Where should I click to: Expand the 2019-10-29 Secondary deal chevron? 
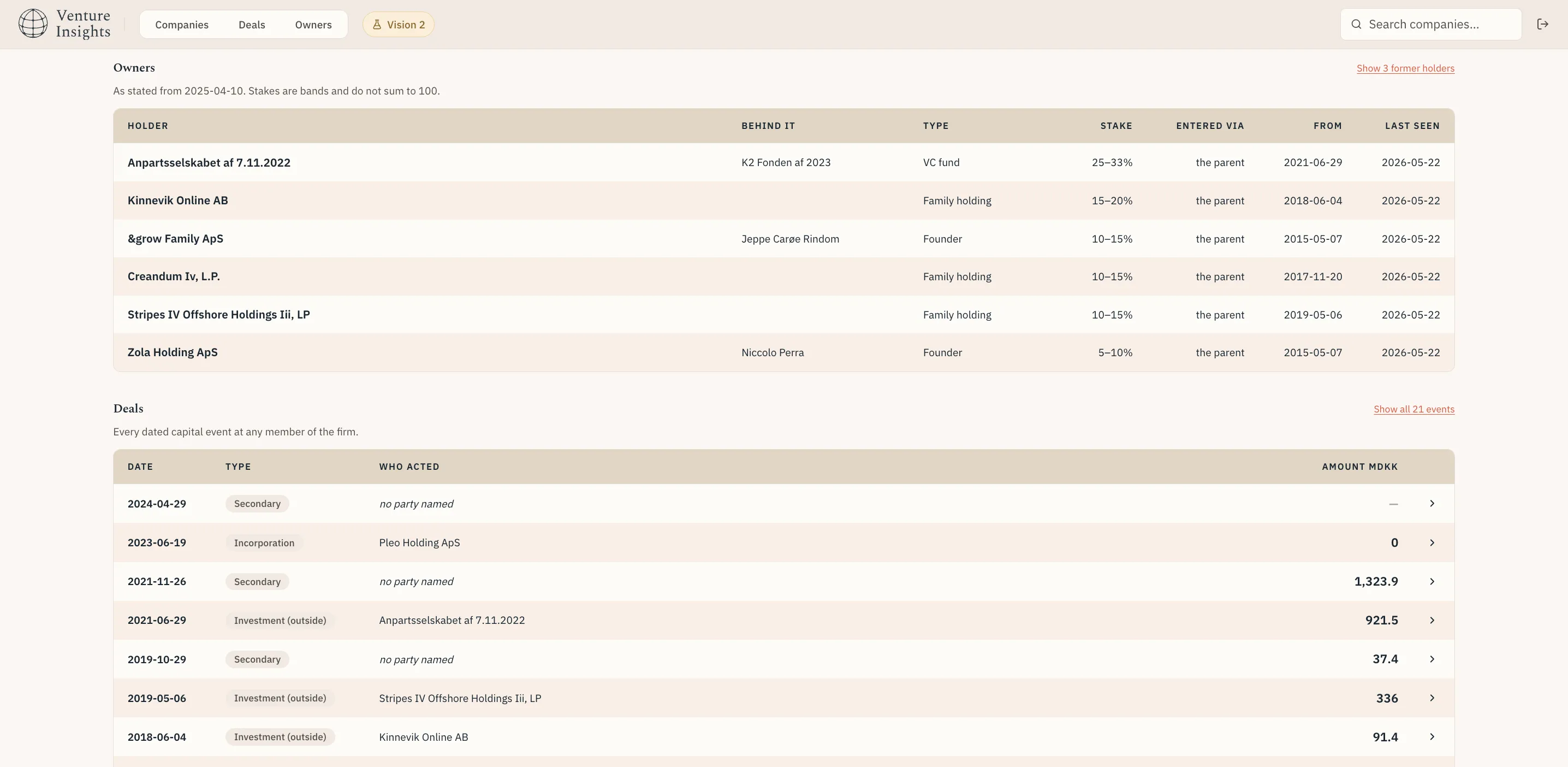pos(1432,659)
